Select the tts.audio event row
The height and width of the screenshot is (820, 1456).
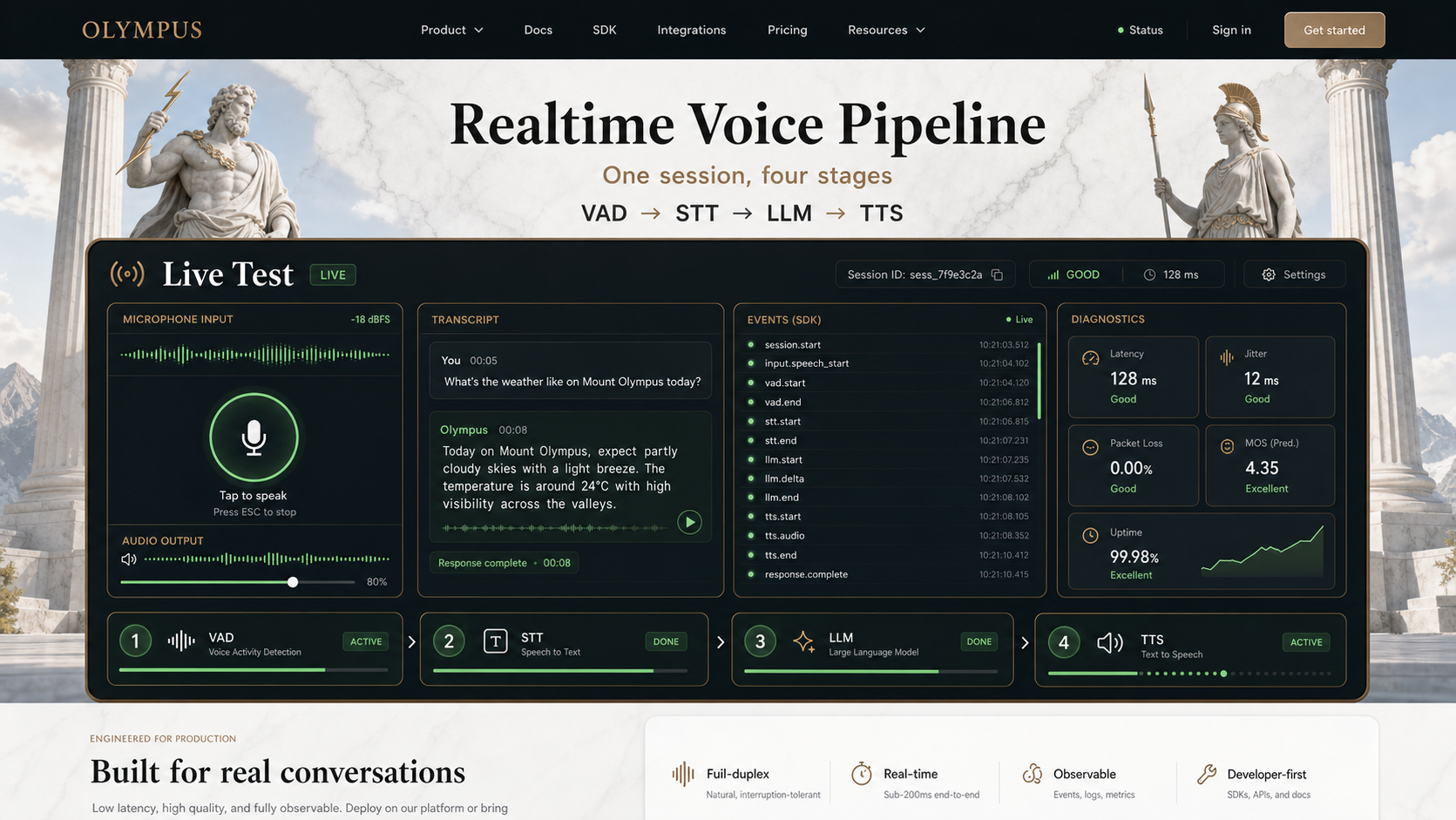(x=888, y=535)
